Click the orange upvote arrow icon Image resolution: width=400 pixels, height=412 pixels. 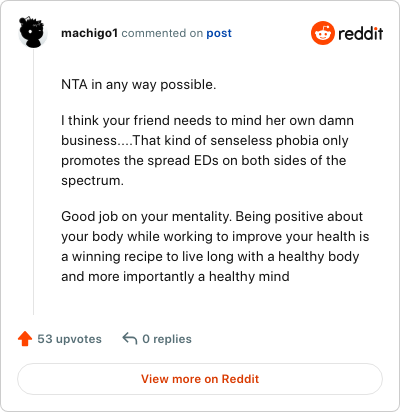tap(25, 339)
